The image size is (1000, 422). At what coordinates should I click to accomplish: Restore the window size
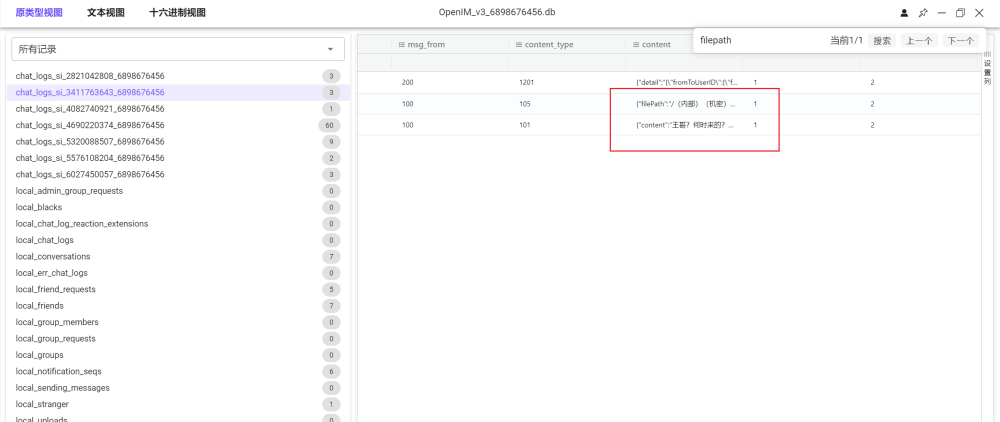pyautogui.click(x=960, y=13)
